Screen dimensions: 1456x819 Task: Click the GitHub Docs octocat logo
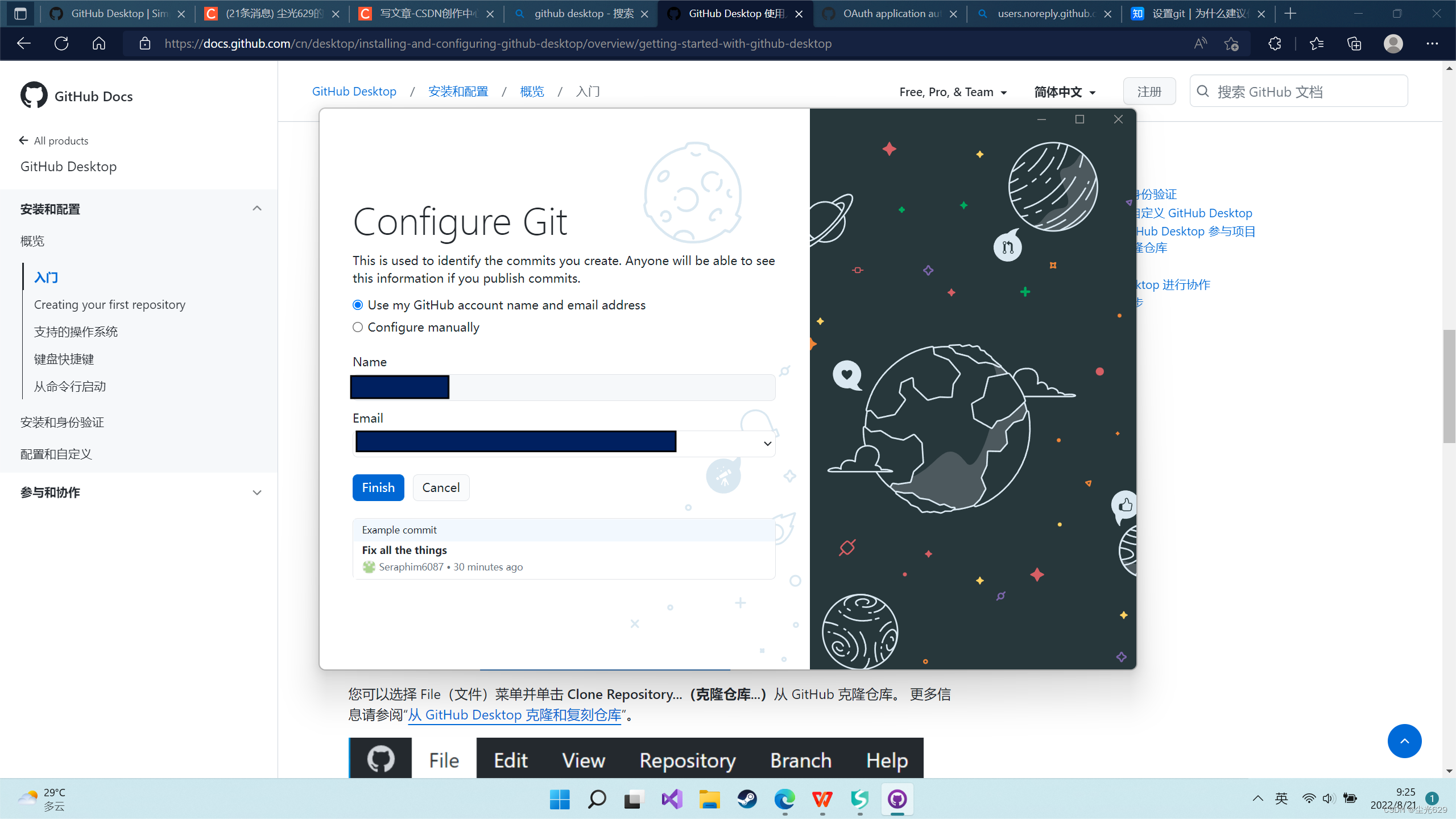coord(34,95)
